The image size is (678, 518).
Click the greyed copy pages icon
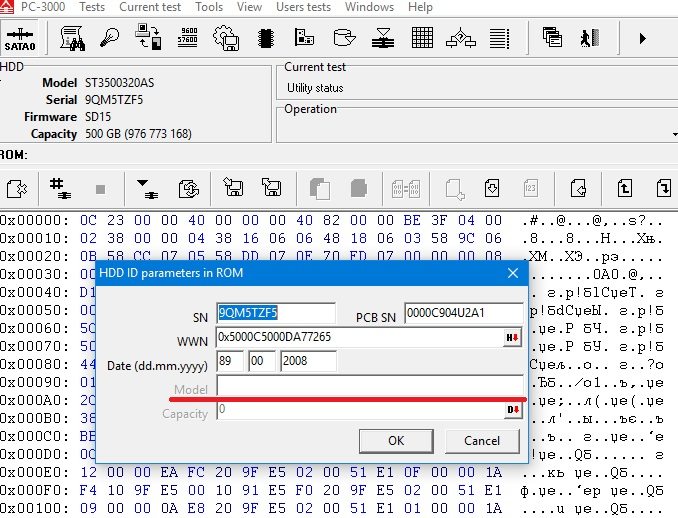coord(320,189)
